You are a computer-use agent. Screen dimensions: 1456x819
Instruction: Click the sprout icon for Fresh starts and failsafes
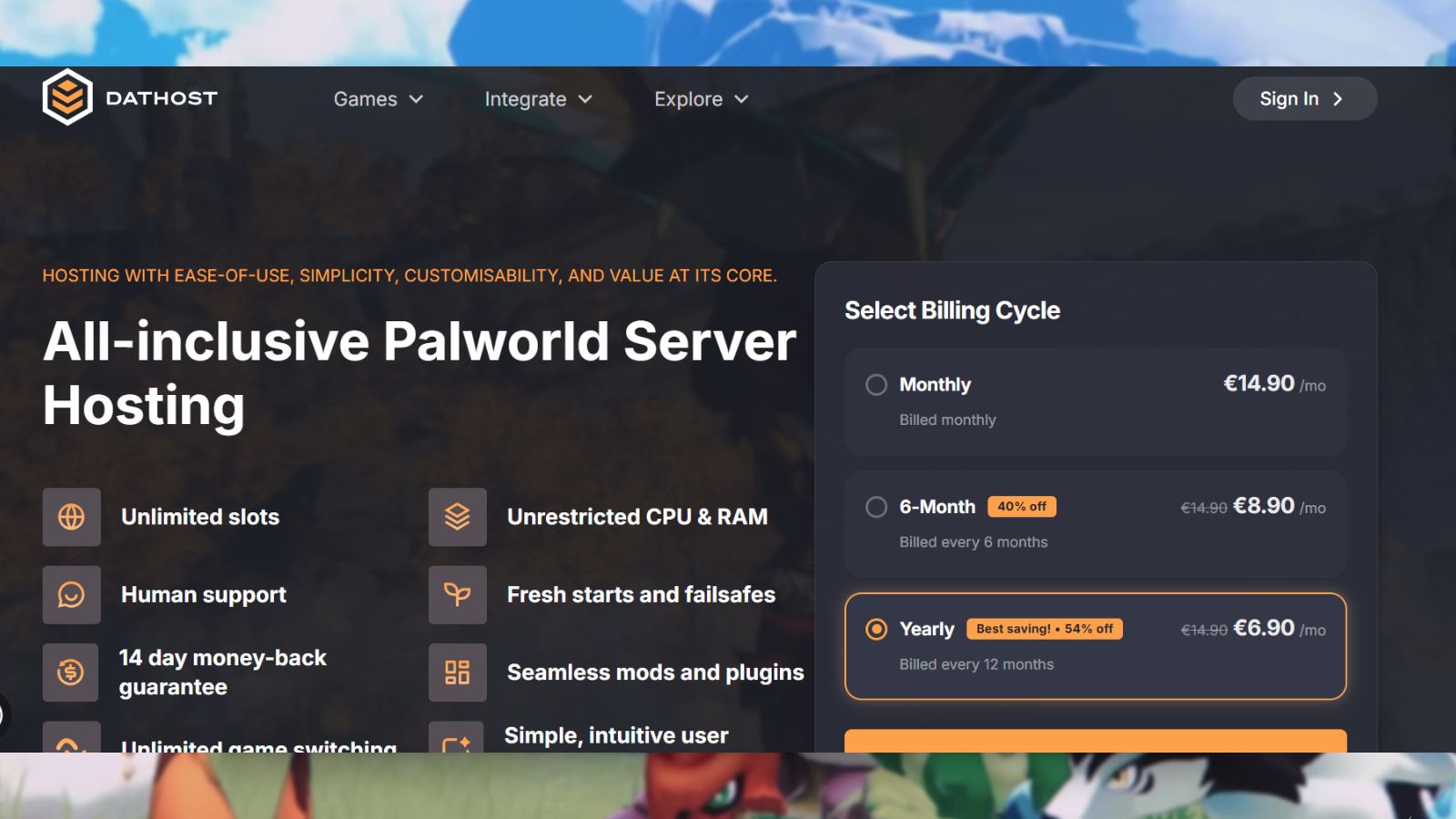point(458,594)
